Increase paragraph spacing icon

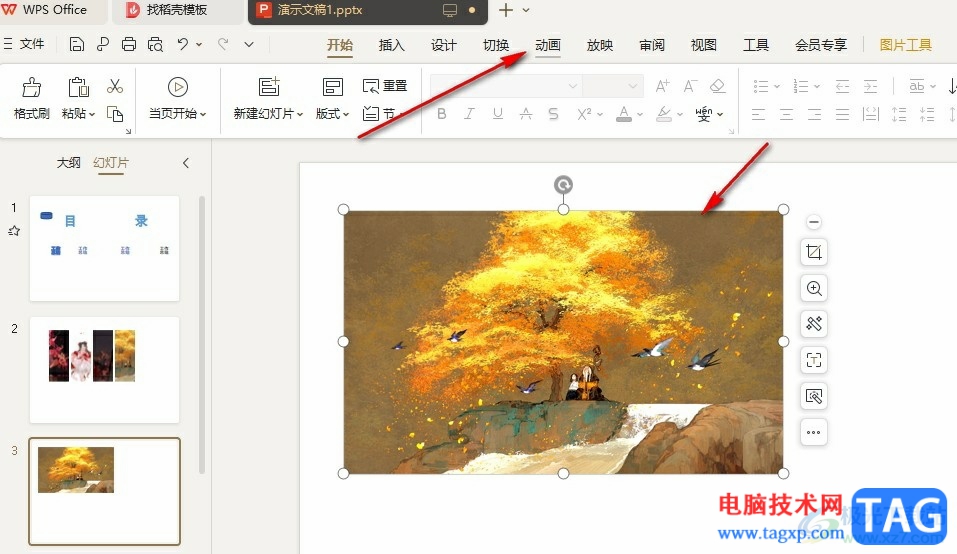point(899,114)
